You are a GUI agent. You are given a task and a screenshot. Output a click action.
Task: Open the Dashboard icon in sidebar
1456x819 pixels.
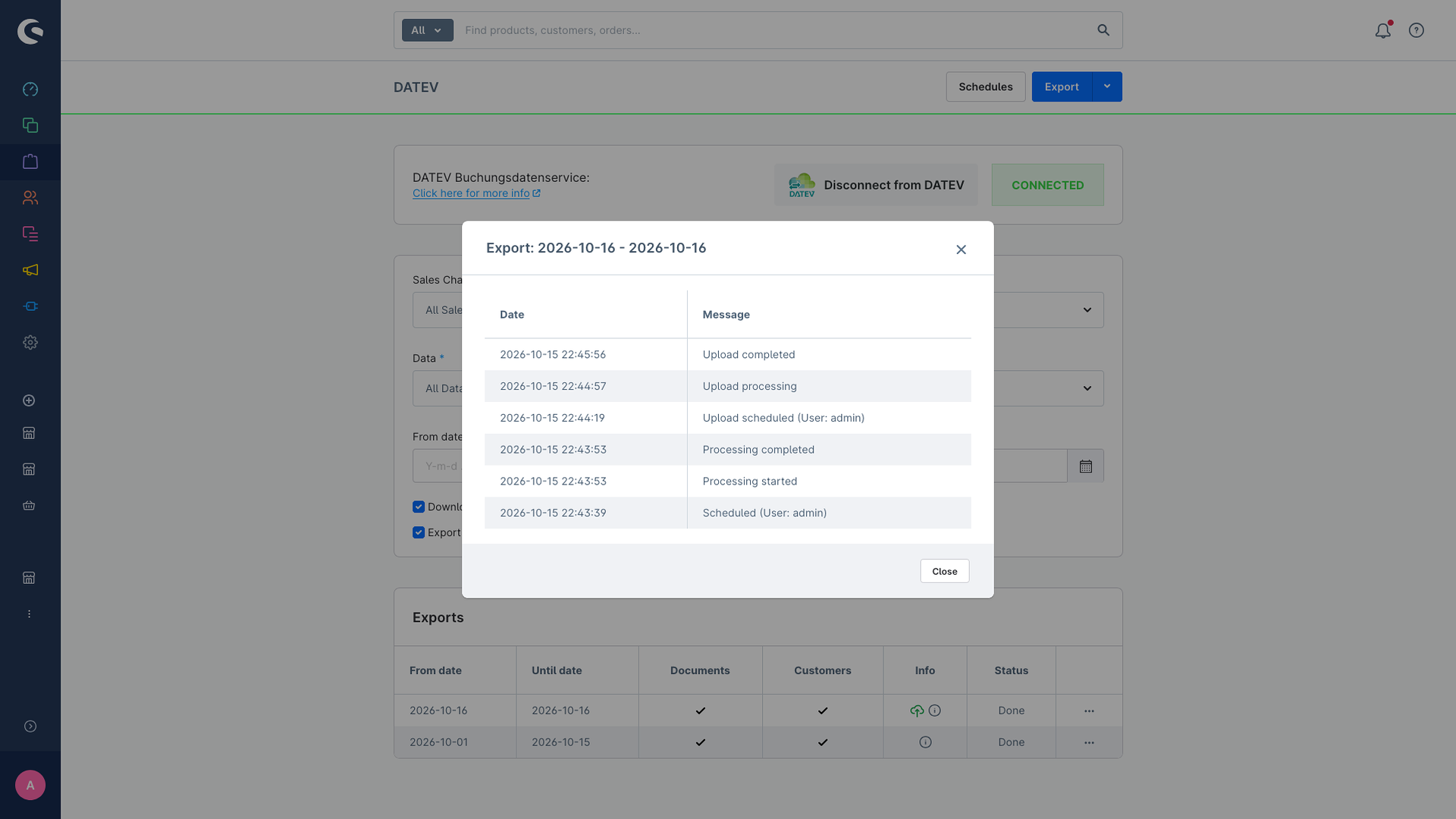pyautogui.click(x=30, y=89)
